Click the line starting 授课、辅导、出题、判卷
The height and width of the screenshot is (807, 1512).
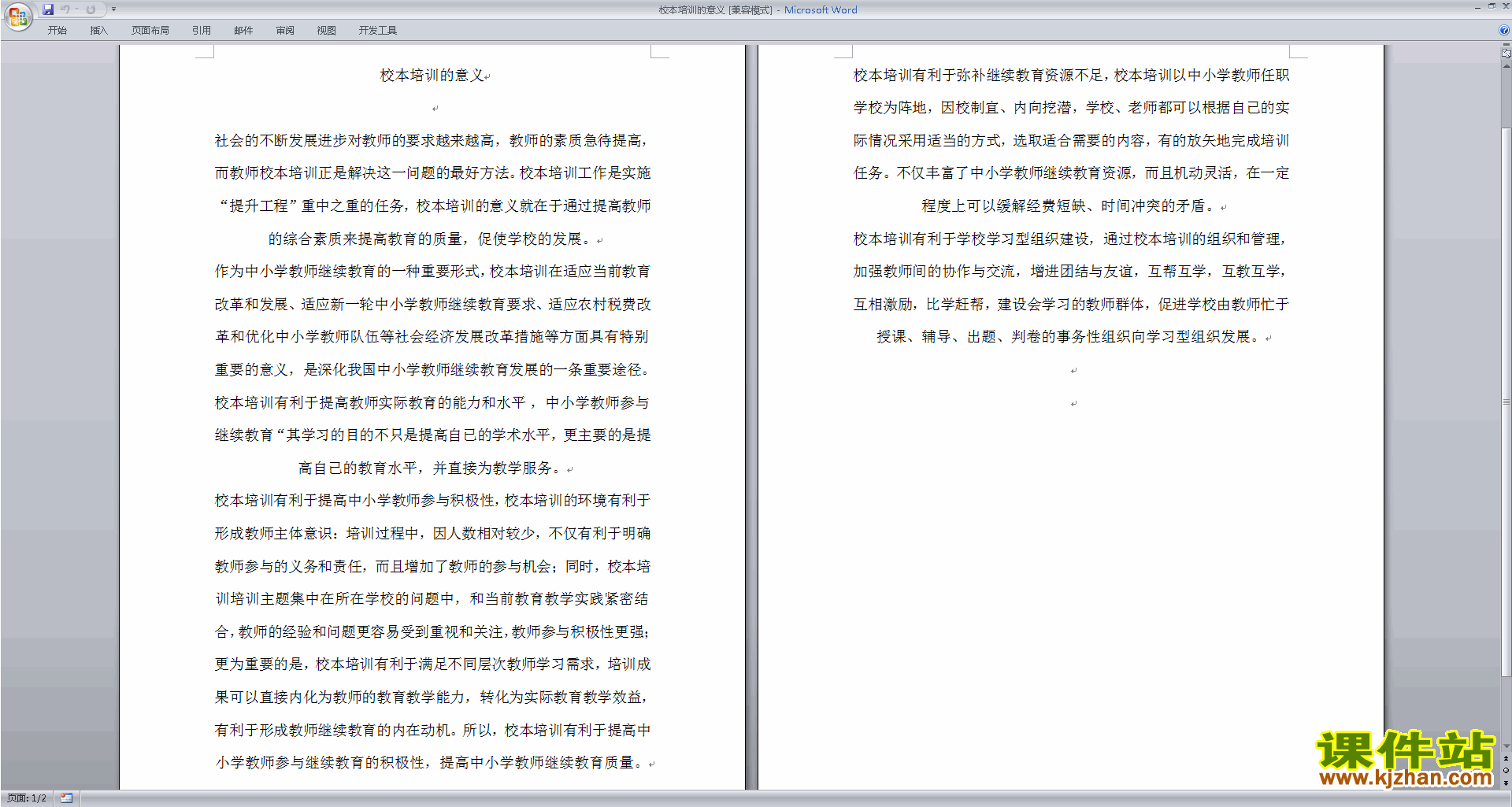(1069, 337)
